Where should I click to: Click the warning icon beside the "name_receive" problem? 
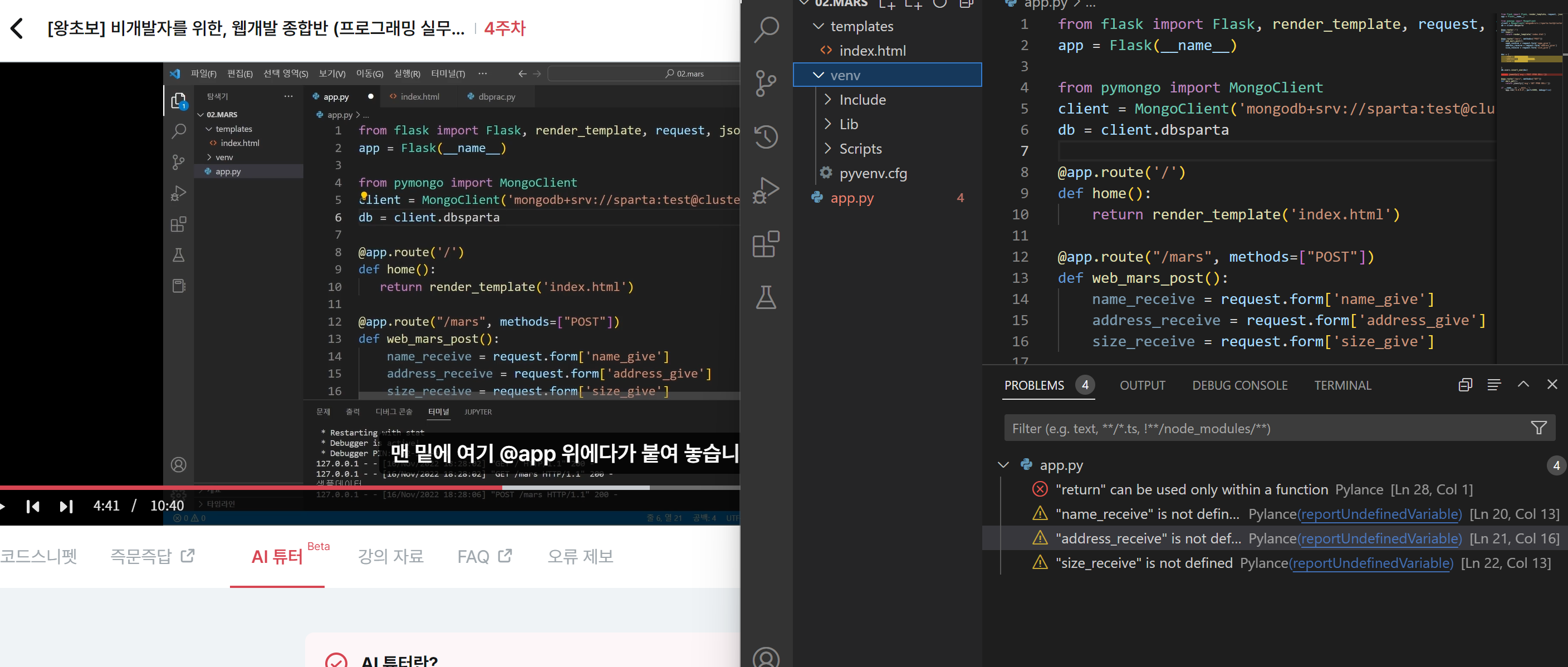(1040, 514)
